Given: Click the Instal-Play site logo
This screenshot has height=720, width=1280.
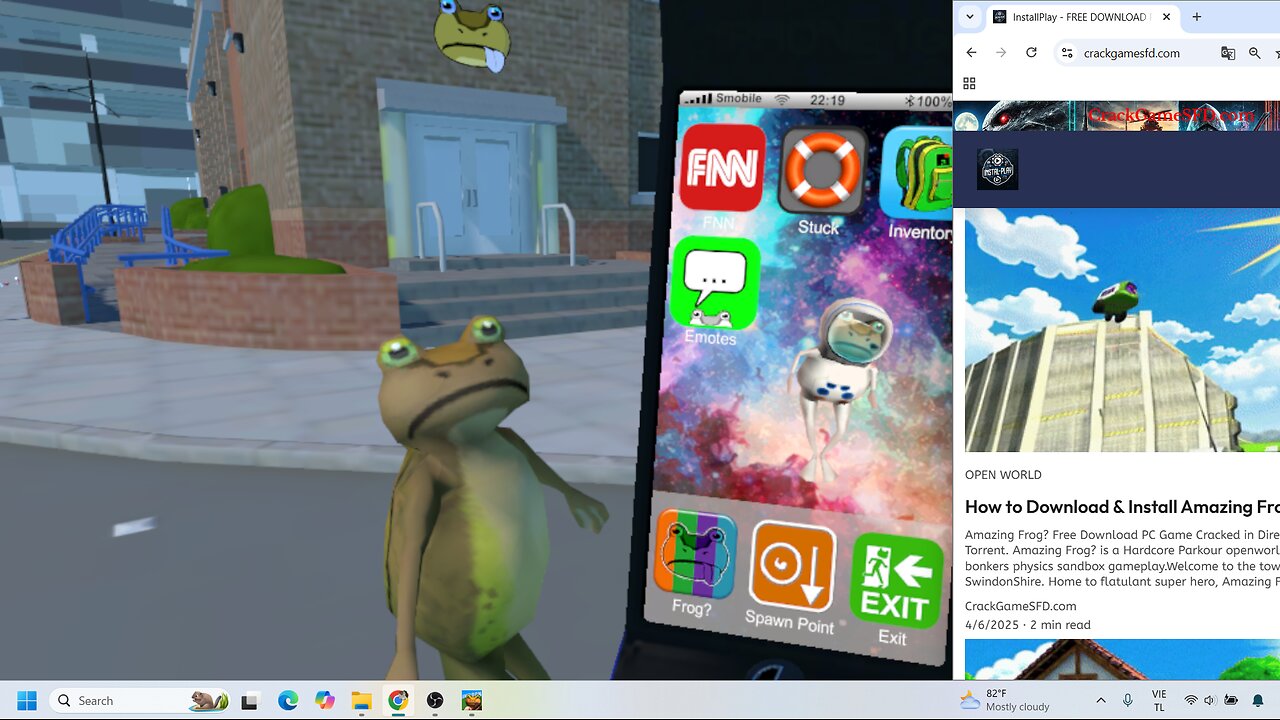Looking at the screenshot, I should pos(997,169).
